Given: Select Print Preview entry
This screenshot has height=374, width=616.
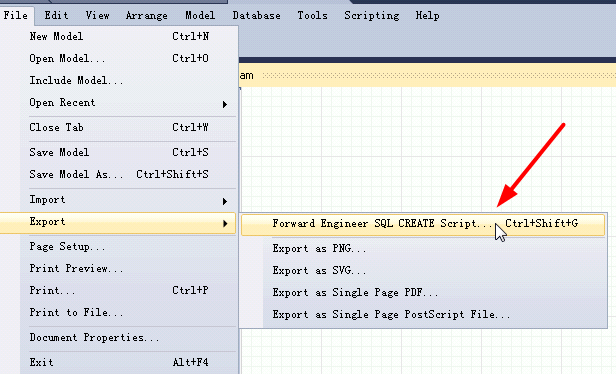Looking at the screenshot, I should 119,268.
